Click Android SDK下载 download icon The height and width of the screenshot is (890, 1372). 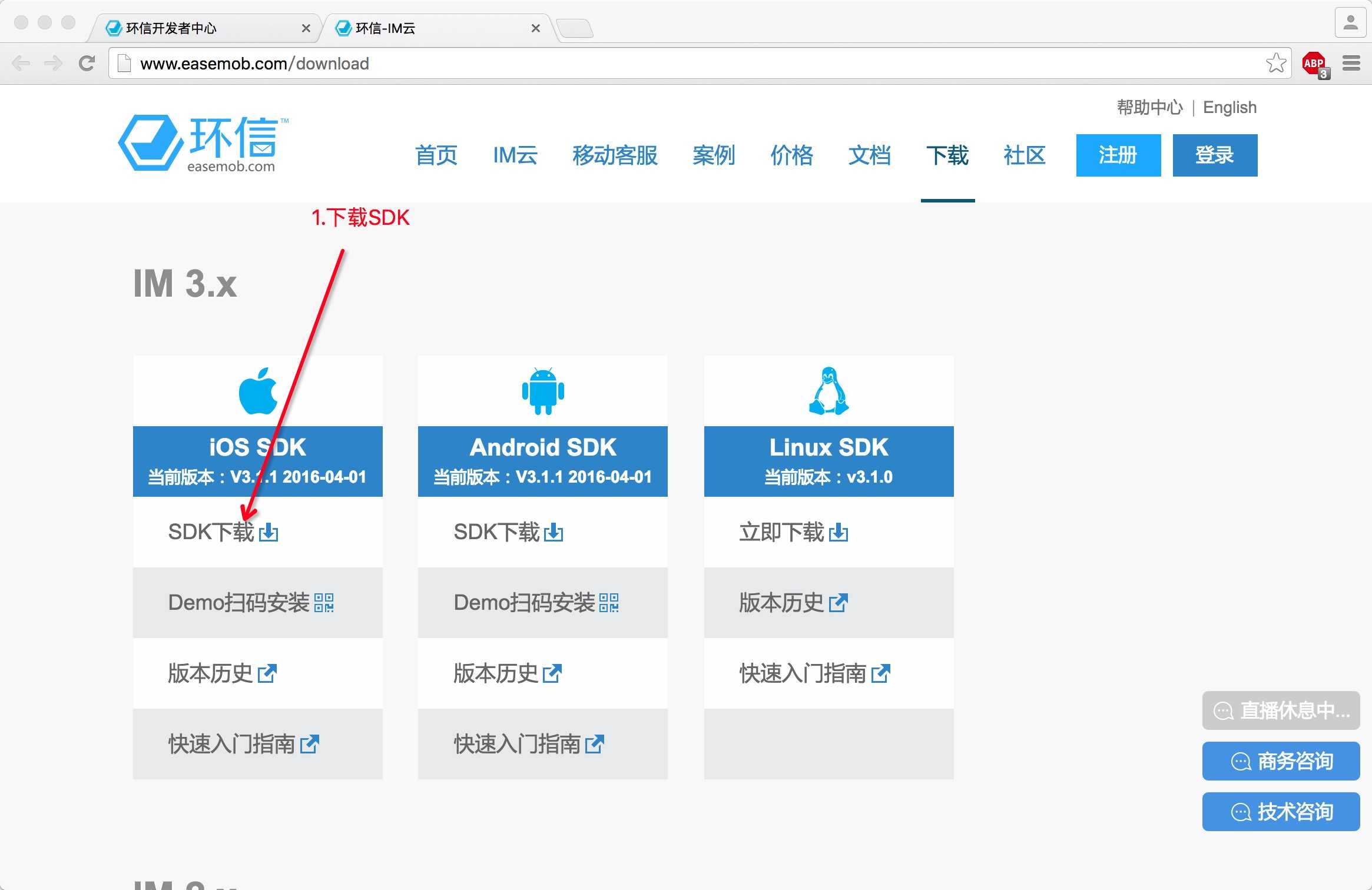coord(554,532)
